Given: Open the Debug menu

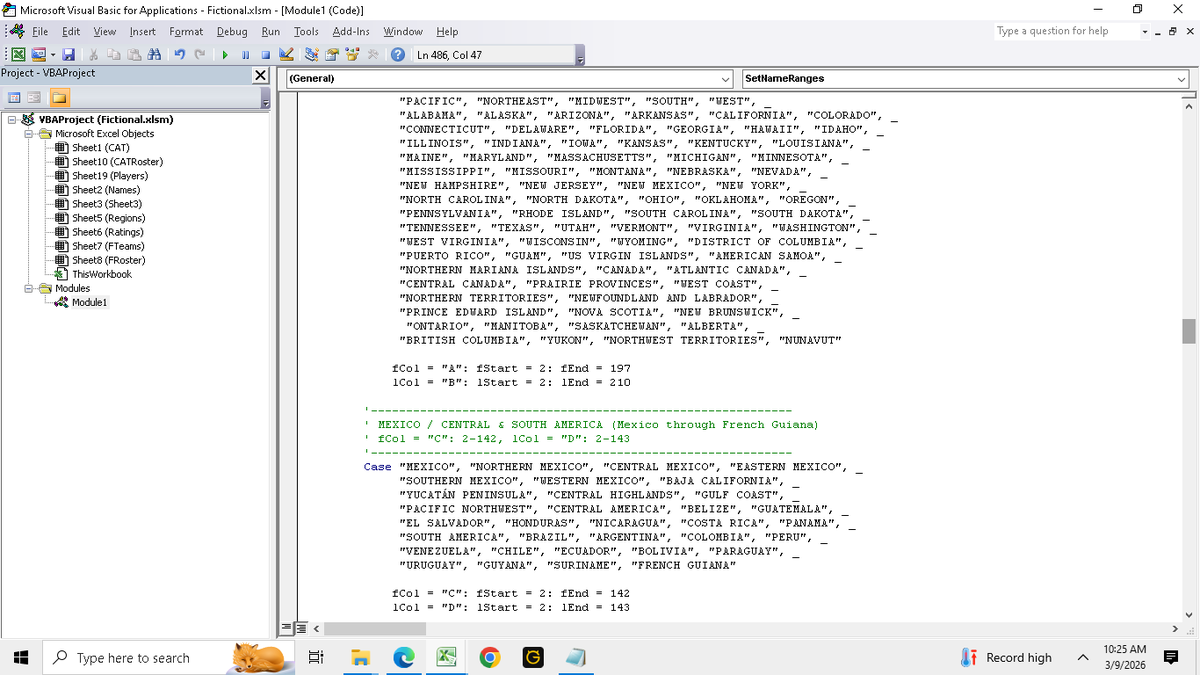Looking at the screenshot, I should click(x=232, y=32).
